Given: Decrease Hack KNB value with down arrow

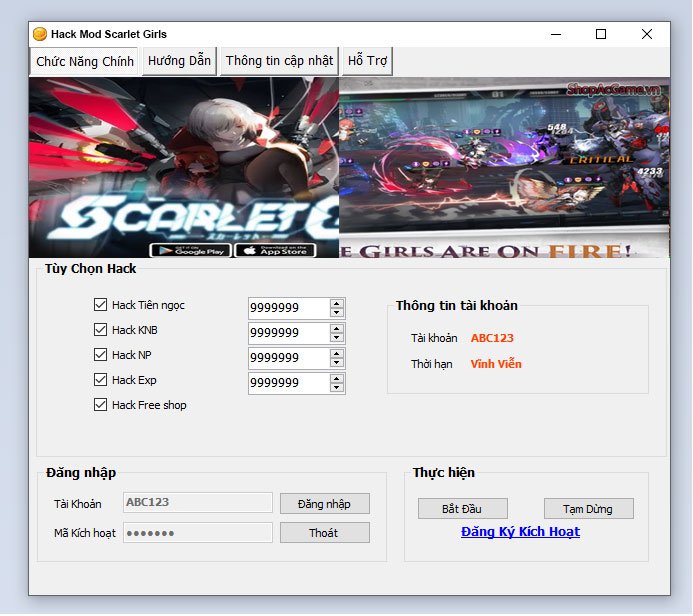Looking at the screenshot, I should pyautogui.click(x=337, y=338).
